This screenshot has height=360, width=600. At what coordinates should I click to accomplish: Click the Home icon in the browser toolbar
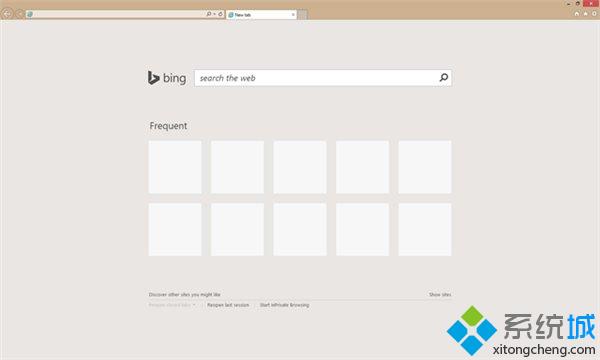tap(577, 14)
